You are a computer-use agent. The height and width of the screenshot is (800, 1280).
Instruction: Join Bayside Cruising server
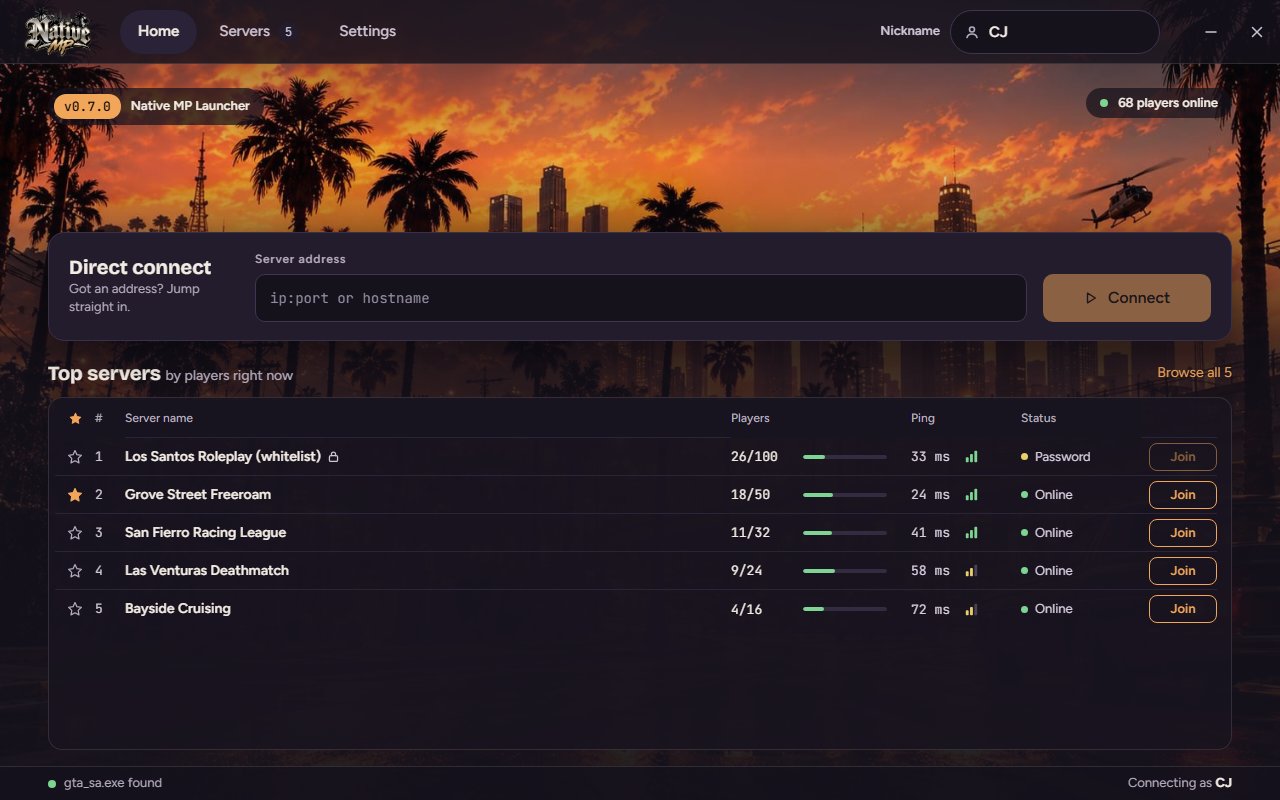(1183, 609)
